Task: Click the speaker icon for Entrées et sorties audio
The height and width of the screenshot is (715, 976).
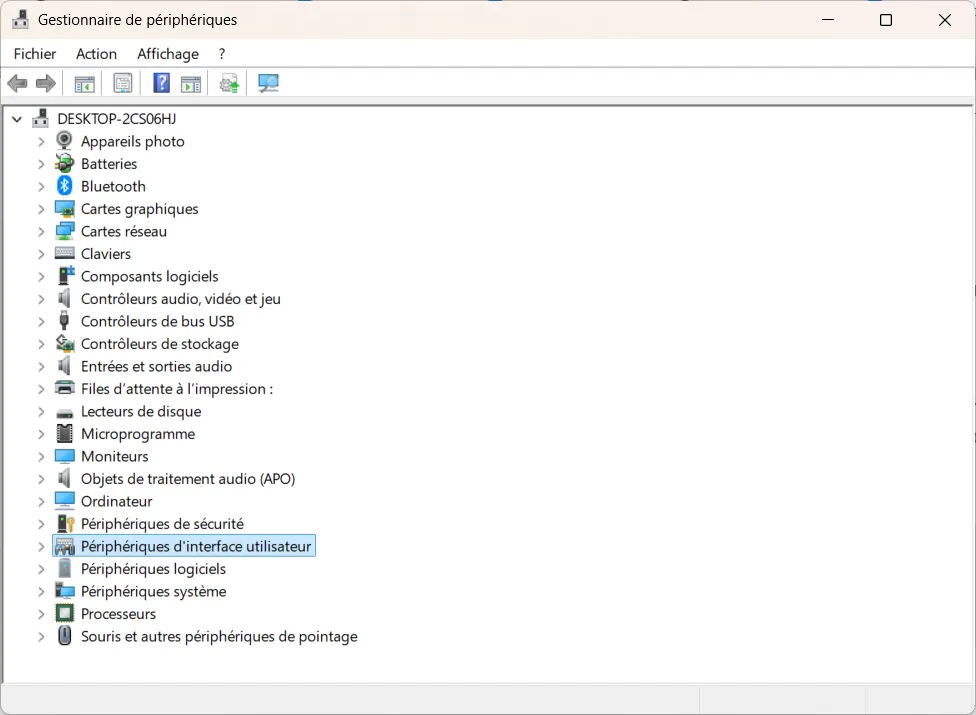Action: 63,366
